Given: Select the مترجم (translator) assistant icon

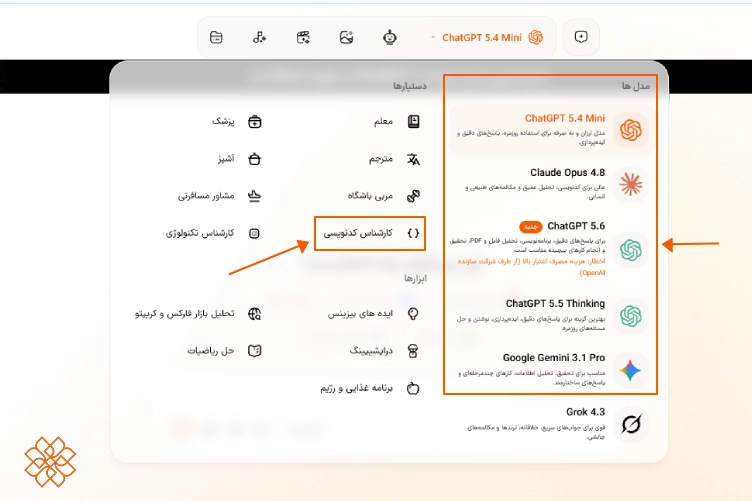Looking at the screenshot, I should click(x=413, y=159).
